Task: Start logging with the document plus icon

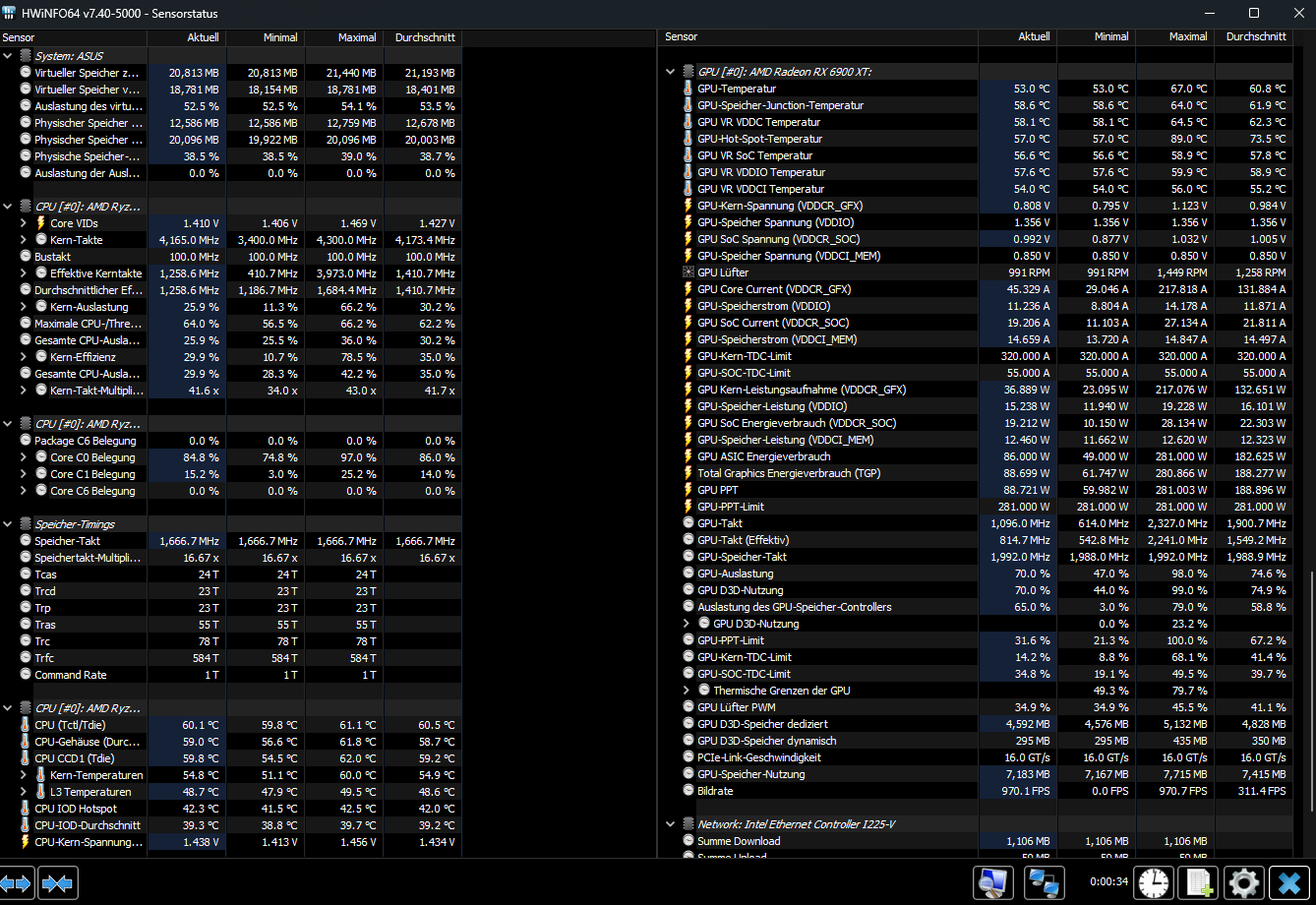Action: pyautogui.click(x=1198, y=883)
